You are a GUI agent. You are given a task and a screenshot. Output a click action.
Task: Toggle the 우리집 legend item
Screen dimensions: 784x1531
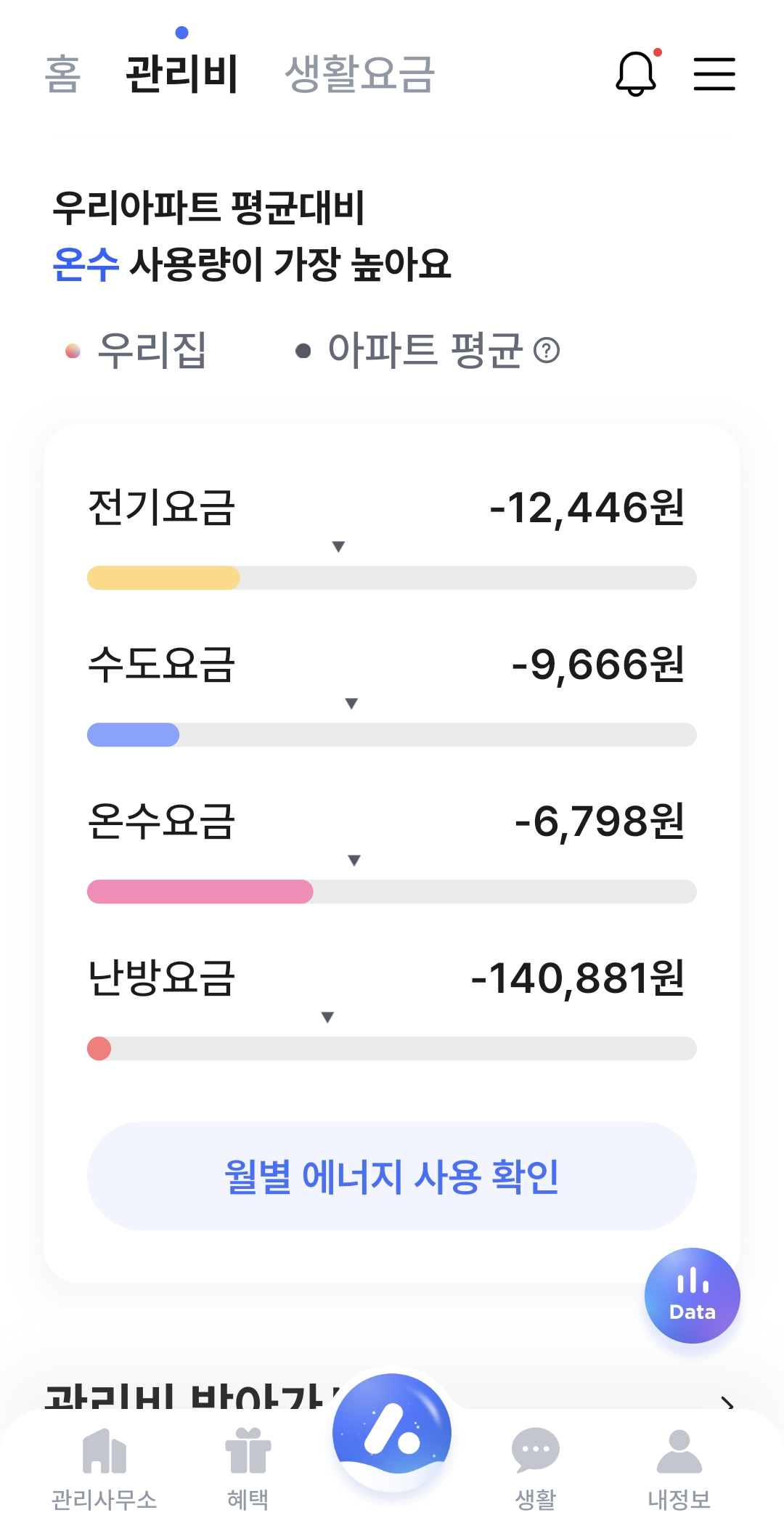coord(136,351)
